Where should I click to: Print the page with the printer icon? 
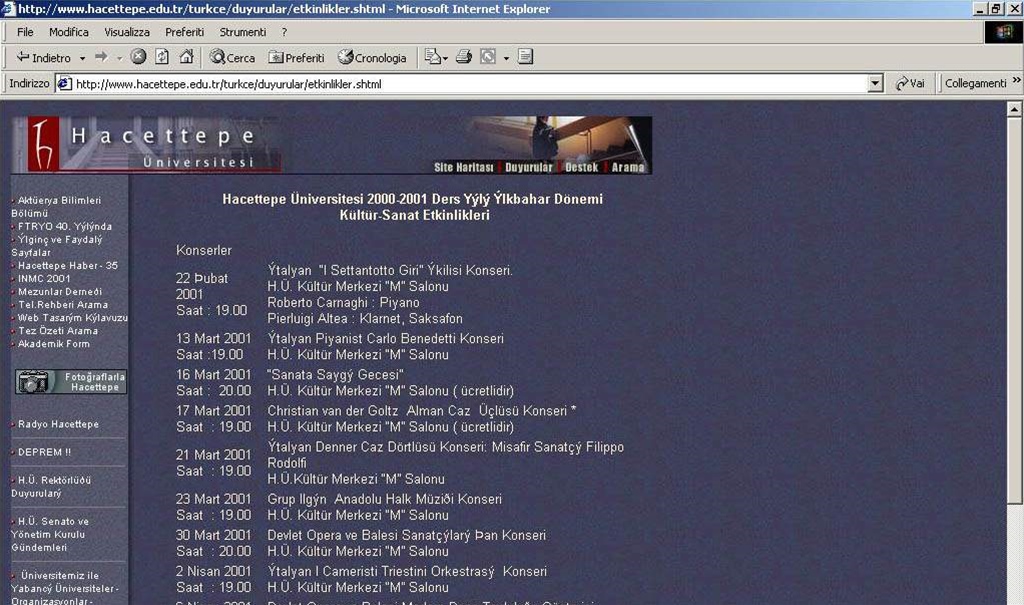point(464,57)
